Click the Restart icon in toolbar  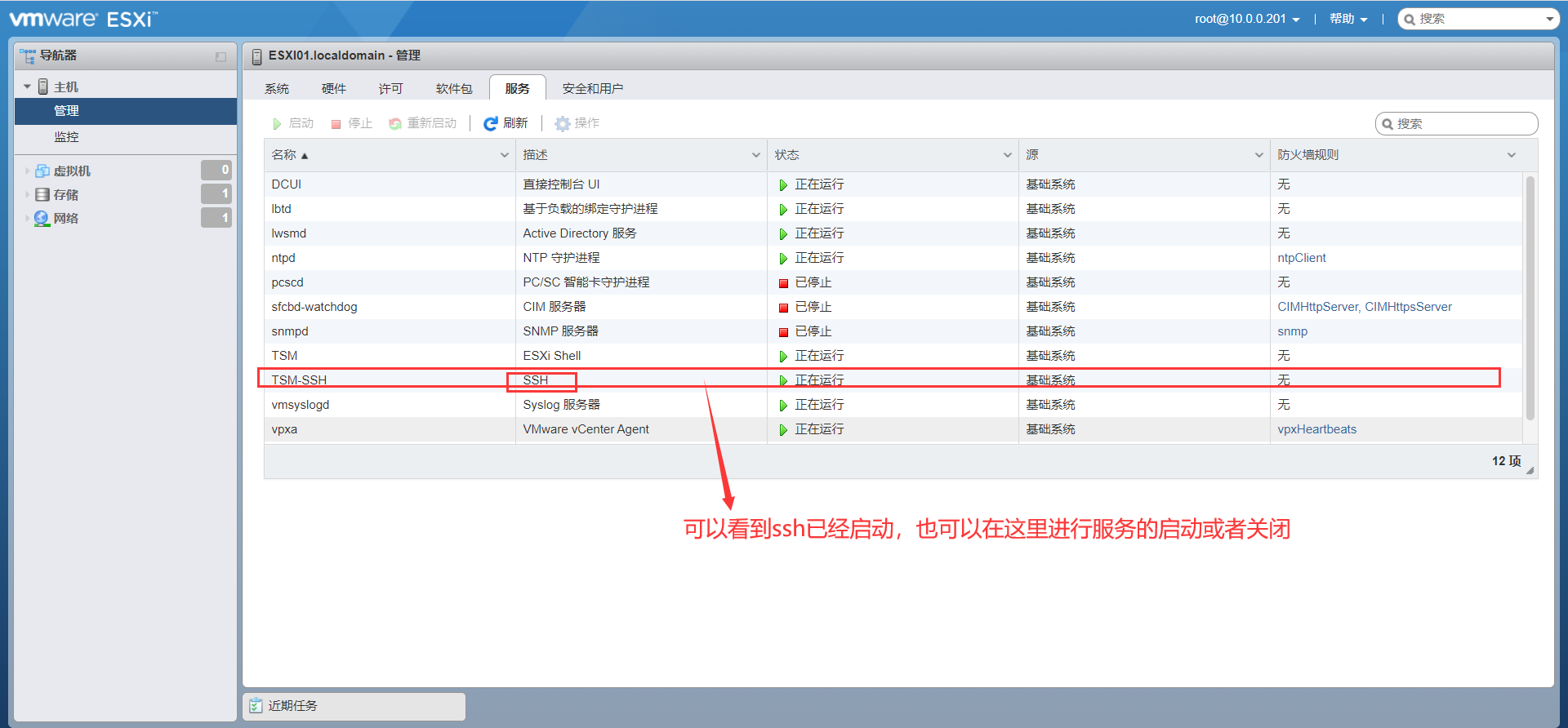coord(395,123)
